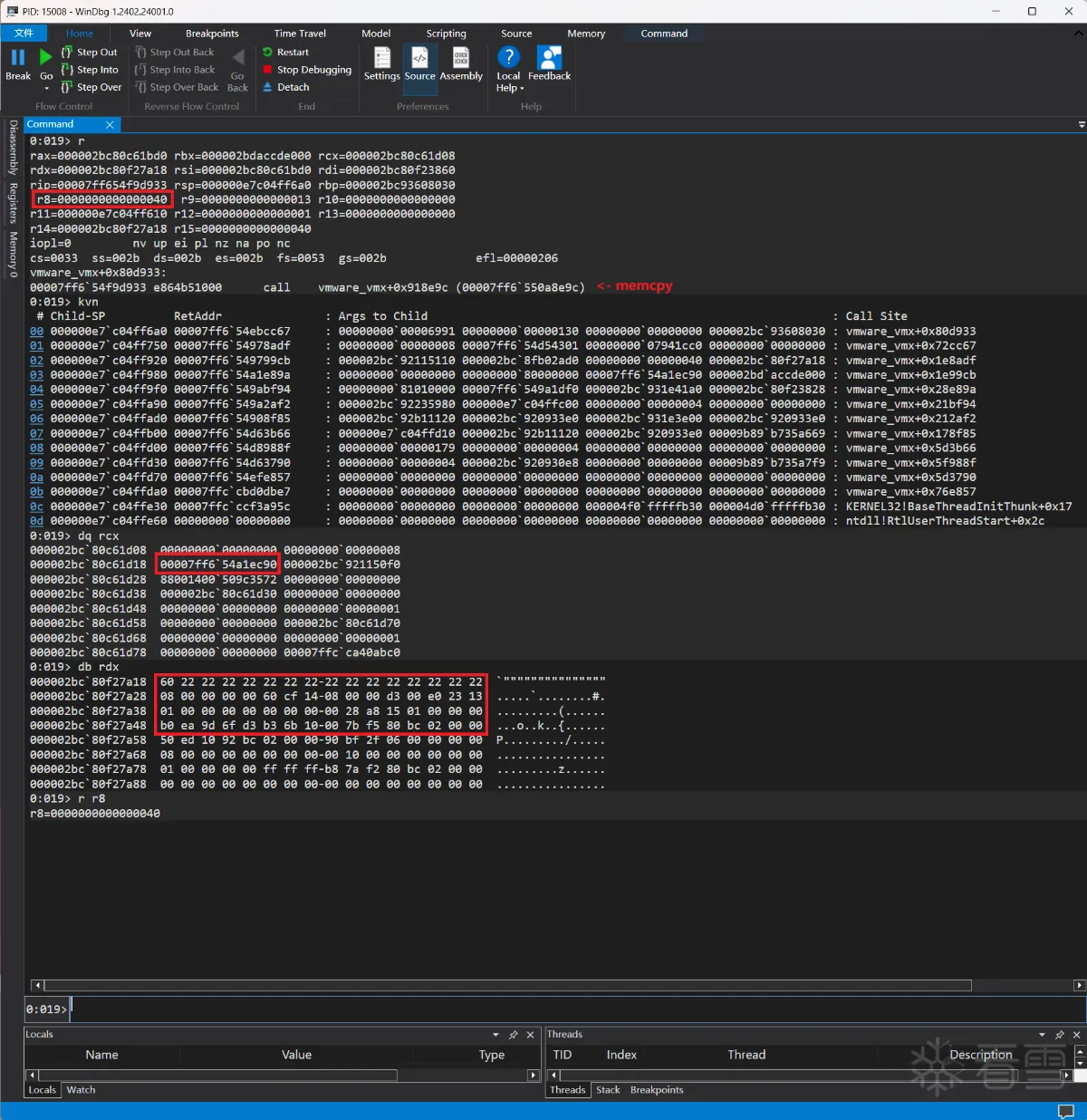Open the Time Travel ribbon tab
The width and height of the screenshot is (1087, 1120).
tap(300, 34)
